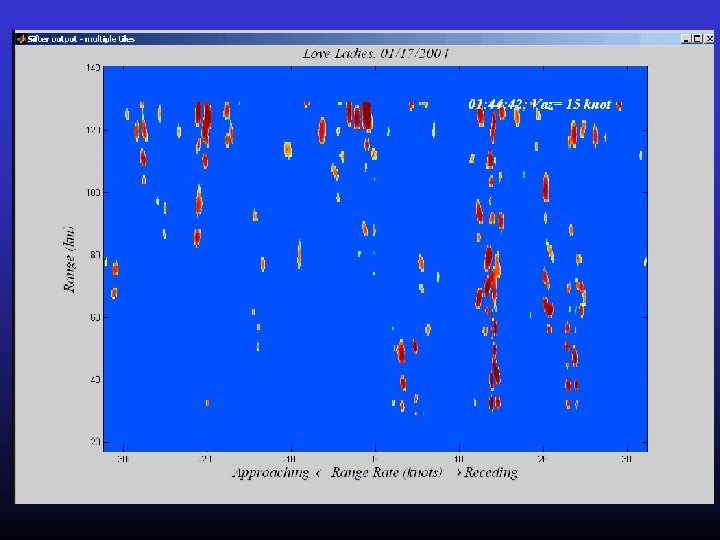Click the "0" tick label on the range-rate axis

[x=375, y=458]
